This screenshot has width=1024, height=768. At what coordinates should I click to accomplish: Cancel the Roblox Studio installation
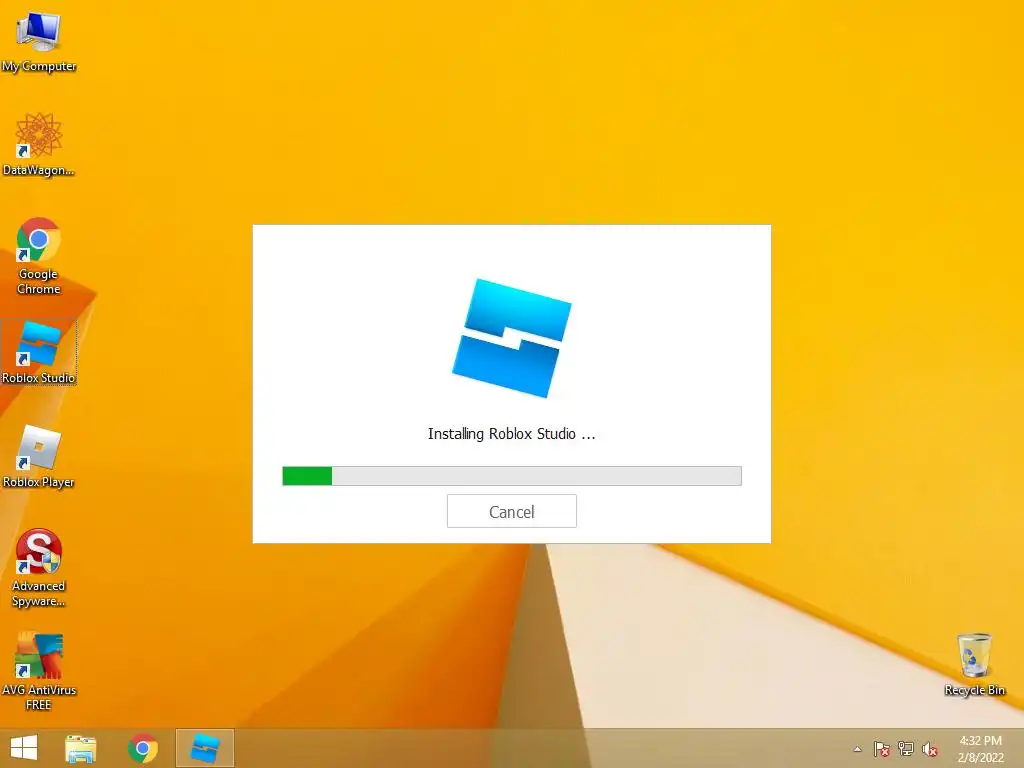(511, 511)
